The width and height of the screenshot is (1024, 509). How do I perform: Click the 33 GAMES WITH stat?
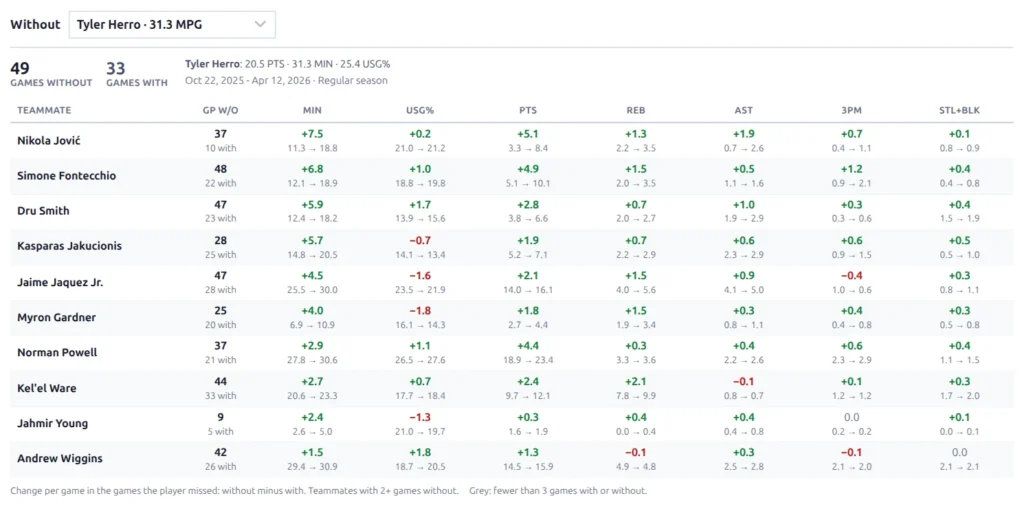coord(136,74)
